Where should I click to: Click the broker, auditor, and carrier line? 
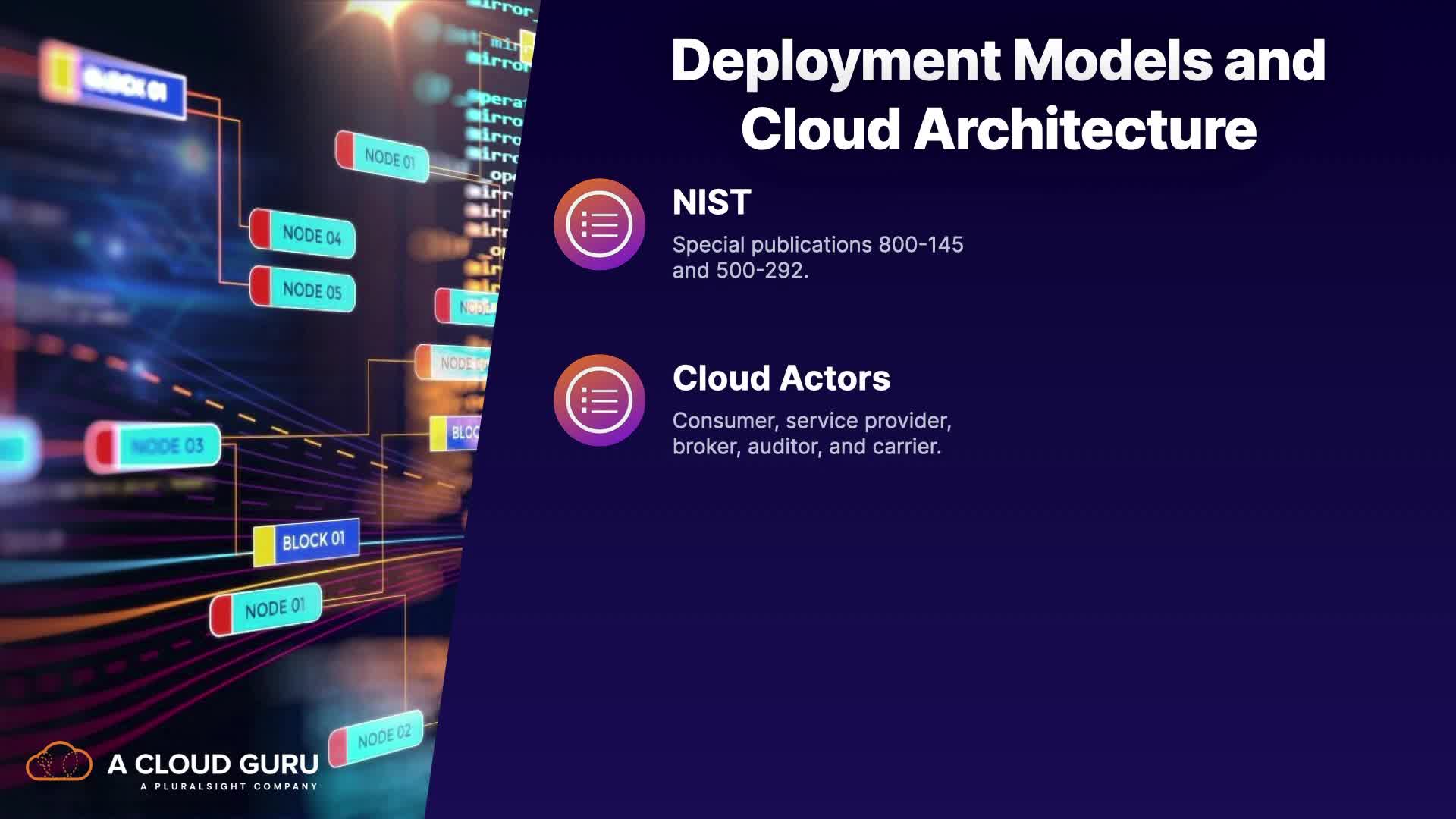click(806, 447)
